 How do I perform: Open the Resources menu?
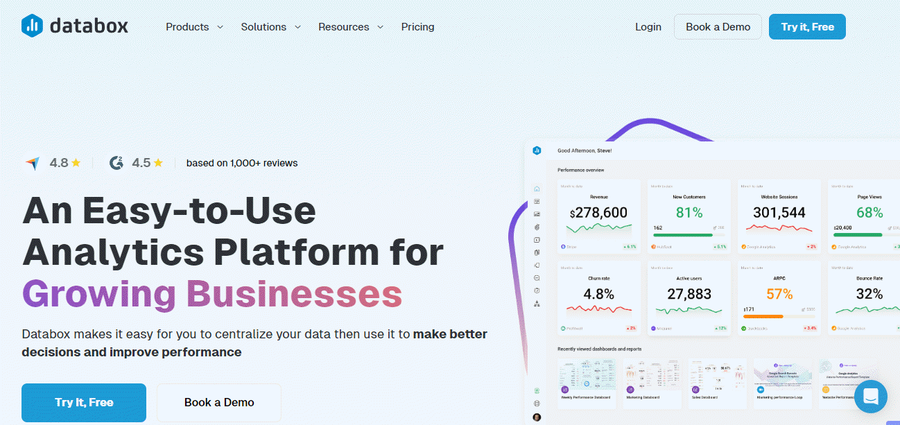(351, 27)
